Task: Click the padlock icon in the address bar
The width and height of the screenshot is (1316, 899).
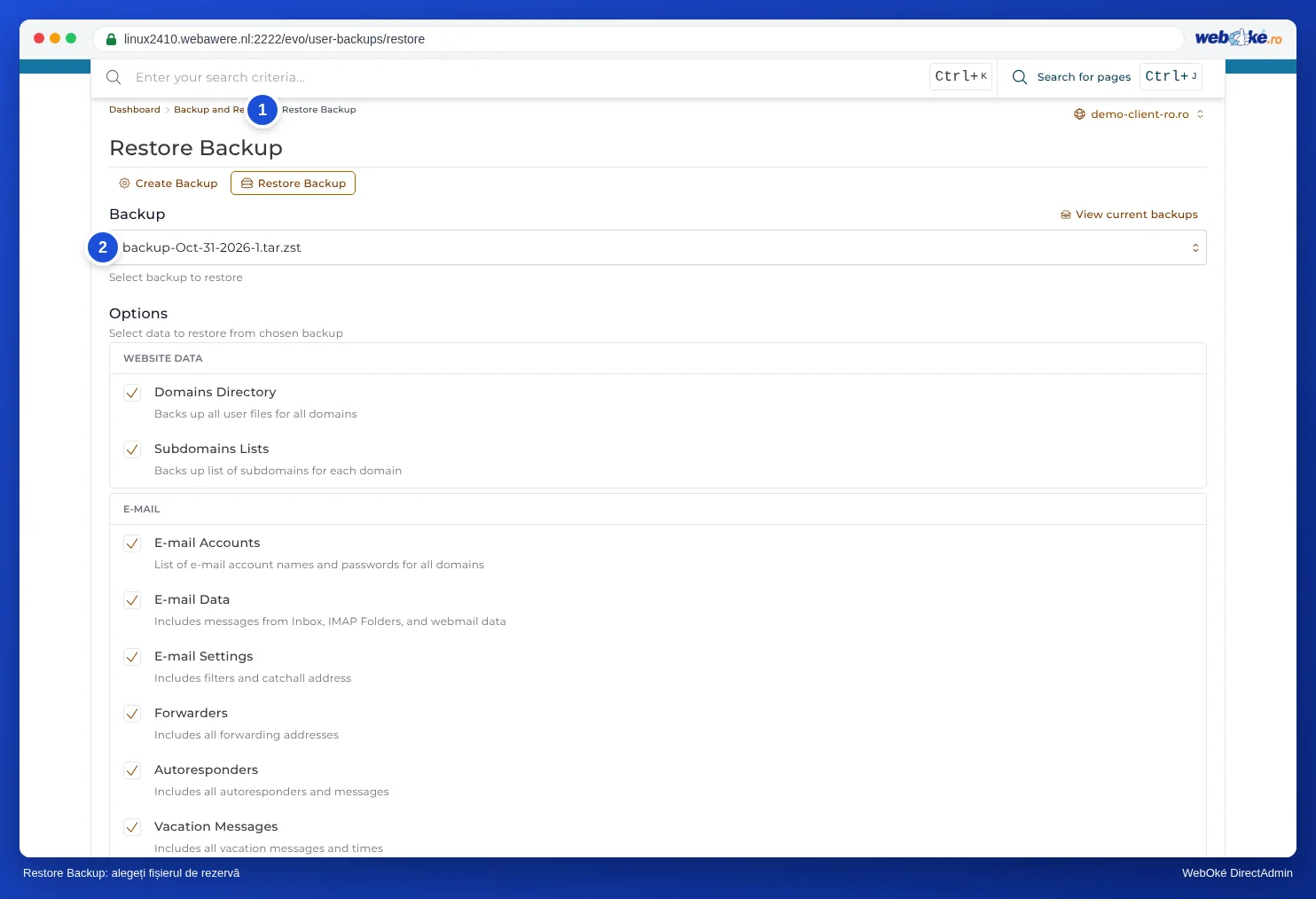Action: (x=111, y=39)
